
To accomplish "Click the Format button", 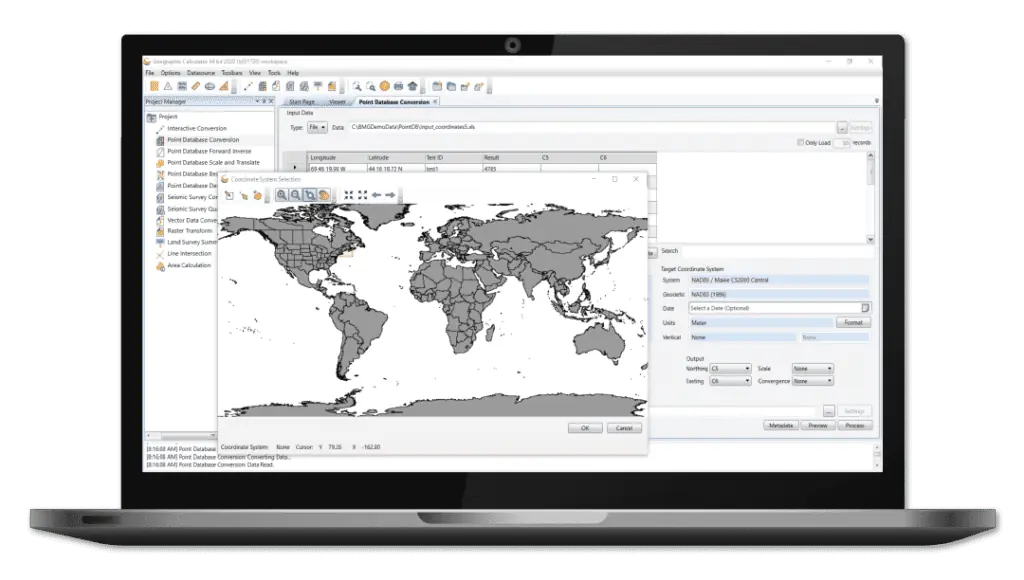I will (853, 323).
